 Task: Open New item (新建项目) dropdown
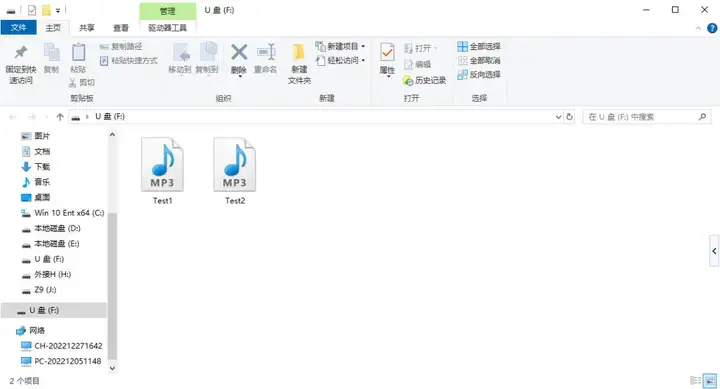[x=340, y=46]
